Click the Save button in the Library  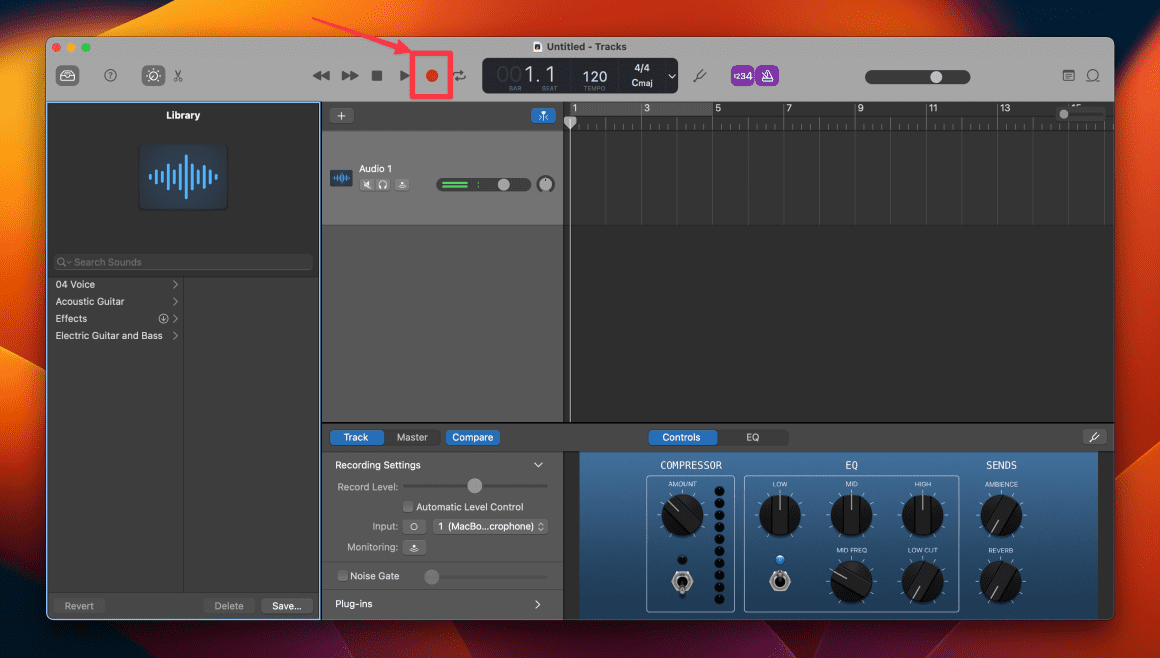pos(287,605)
